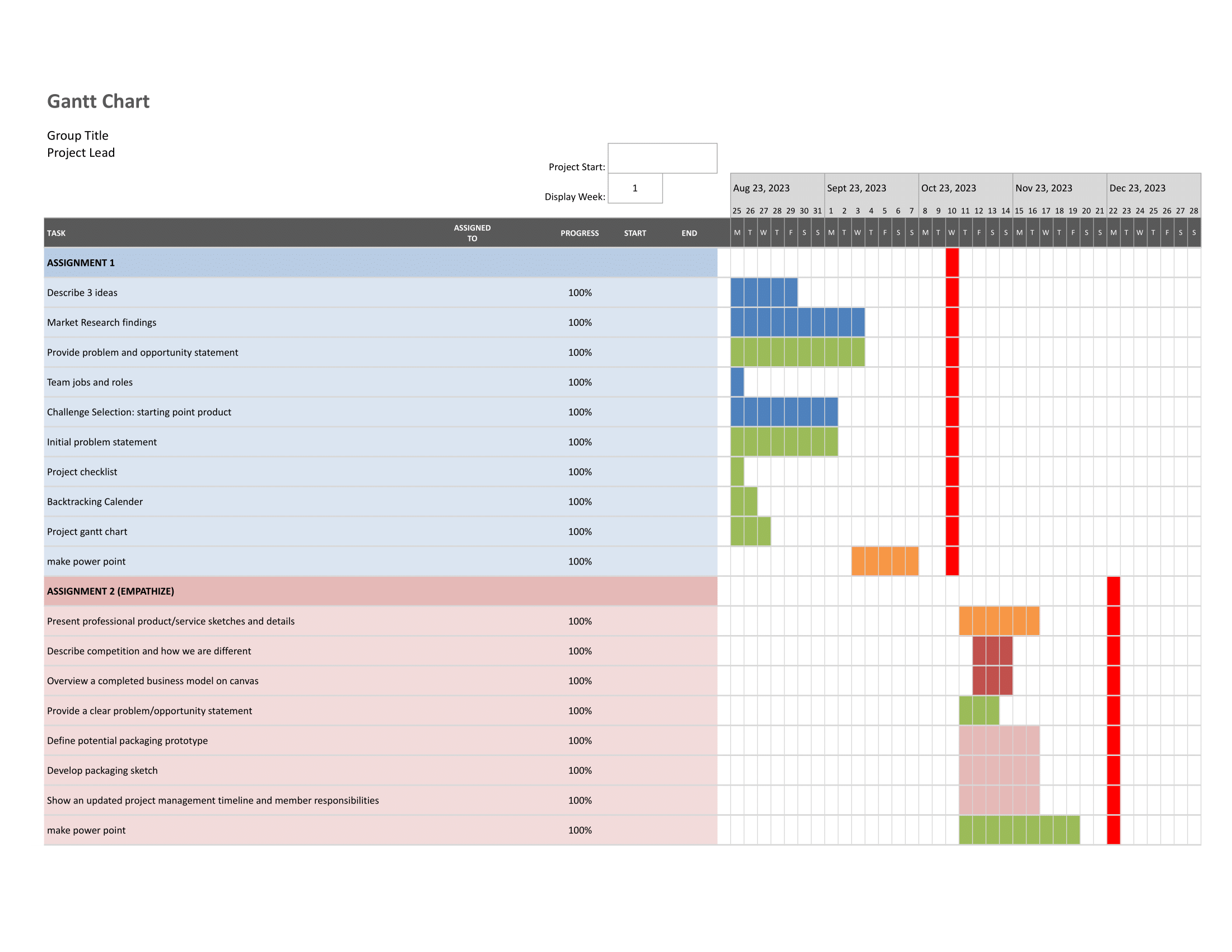Select the Group Title text
The height and width of the screenshot is (952, 1232).
(x=78, y=136)
